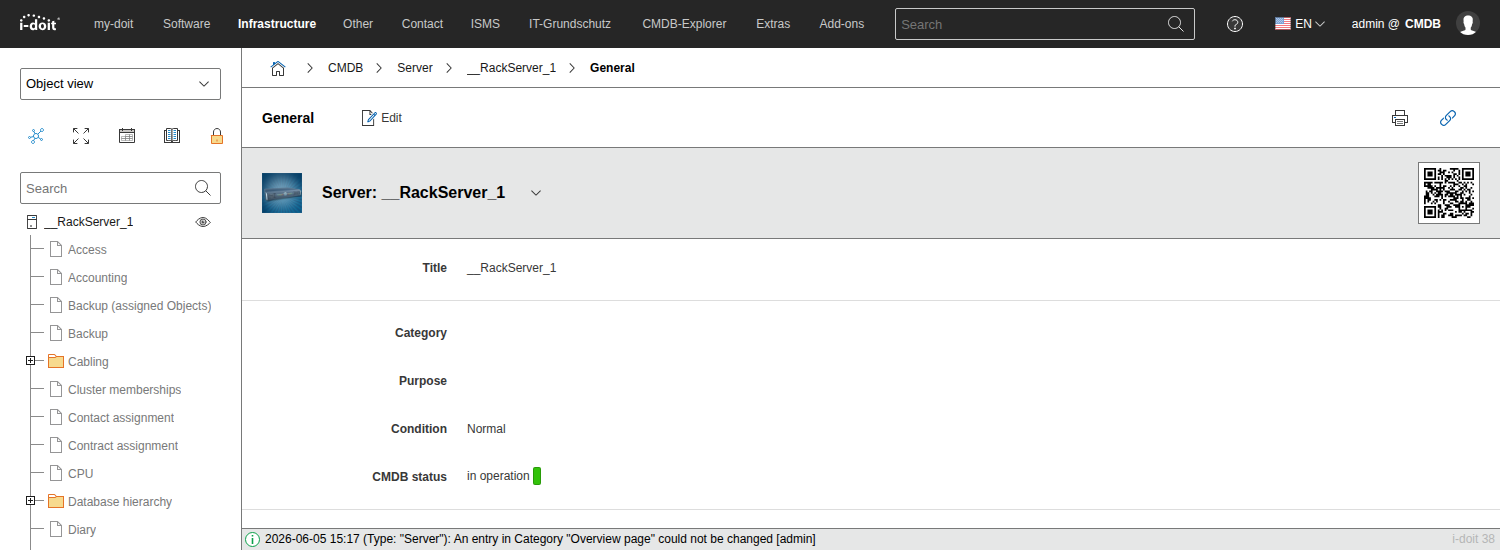Open the CMDB-Explorer menu

click(x=685, y=24)
